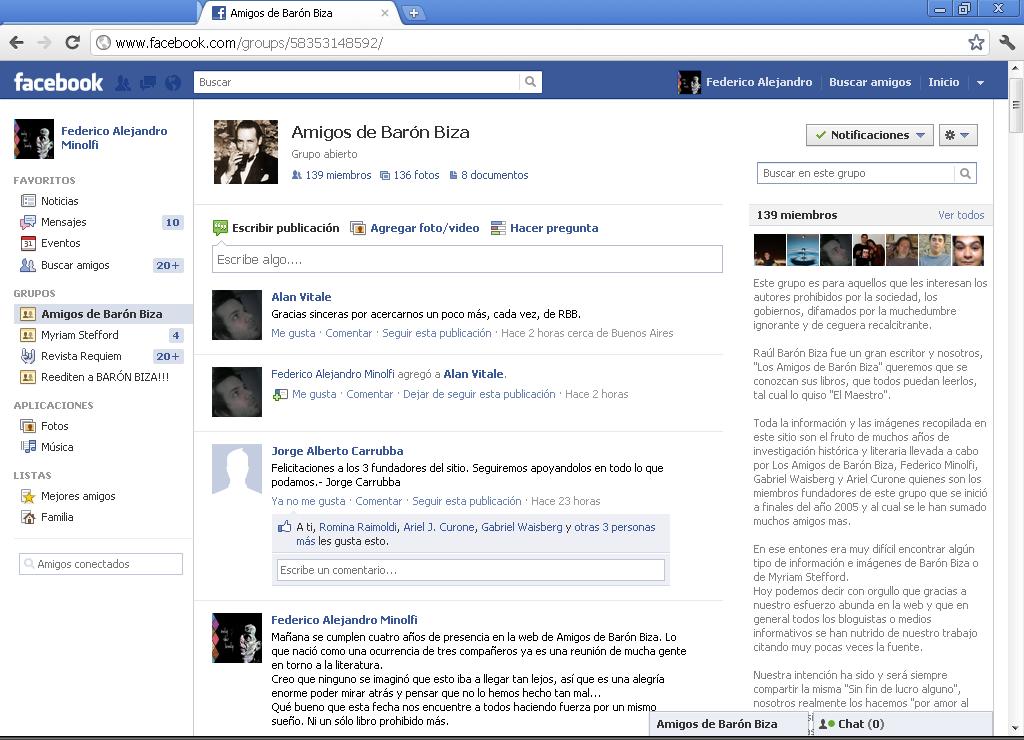The height and width of the screenshot is (740, 1024).
Task: Click the browser forward arrow
Action: coord(44,42)
